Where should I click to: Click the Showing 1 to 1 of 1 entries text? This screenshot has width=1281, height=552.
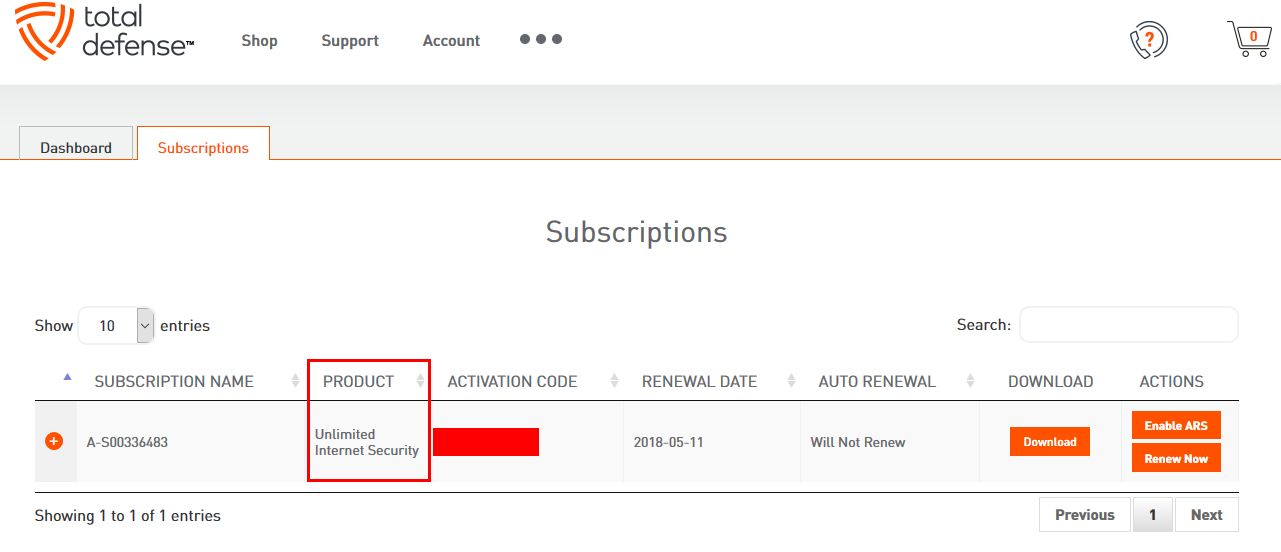(128, 516)
